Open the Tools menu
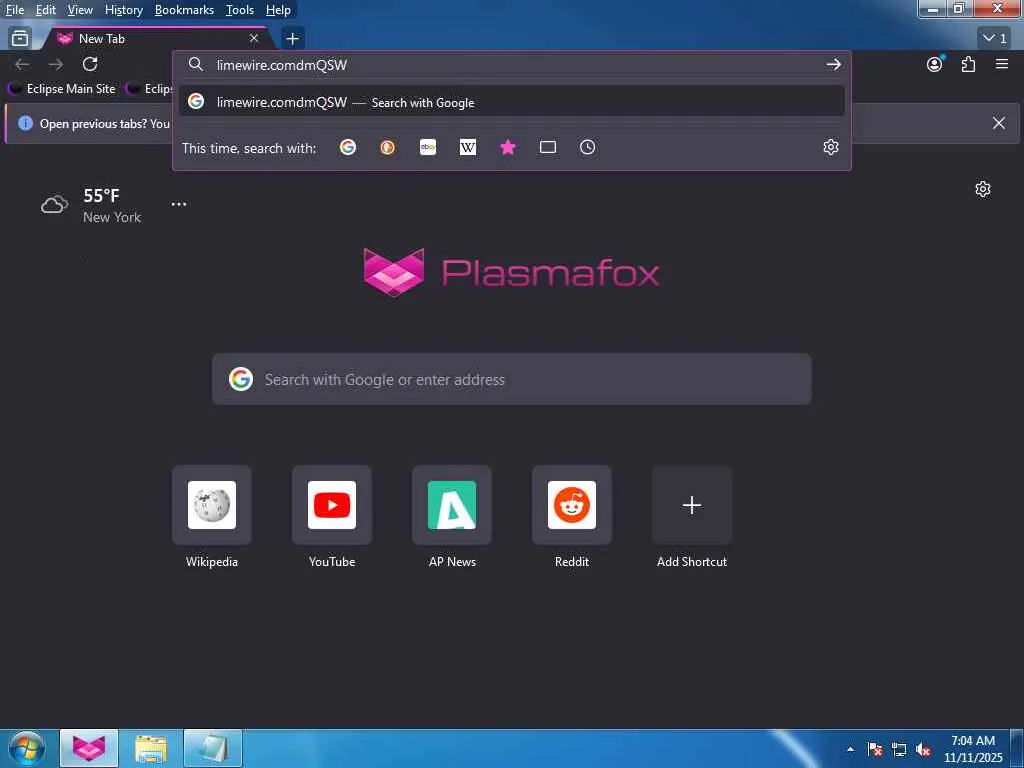Screen dimensions: 1024x768 click(240, 10)
